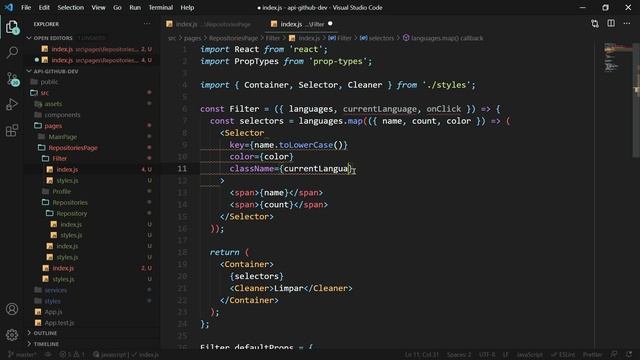Expand the public folder

(49, 82)
